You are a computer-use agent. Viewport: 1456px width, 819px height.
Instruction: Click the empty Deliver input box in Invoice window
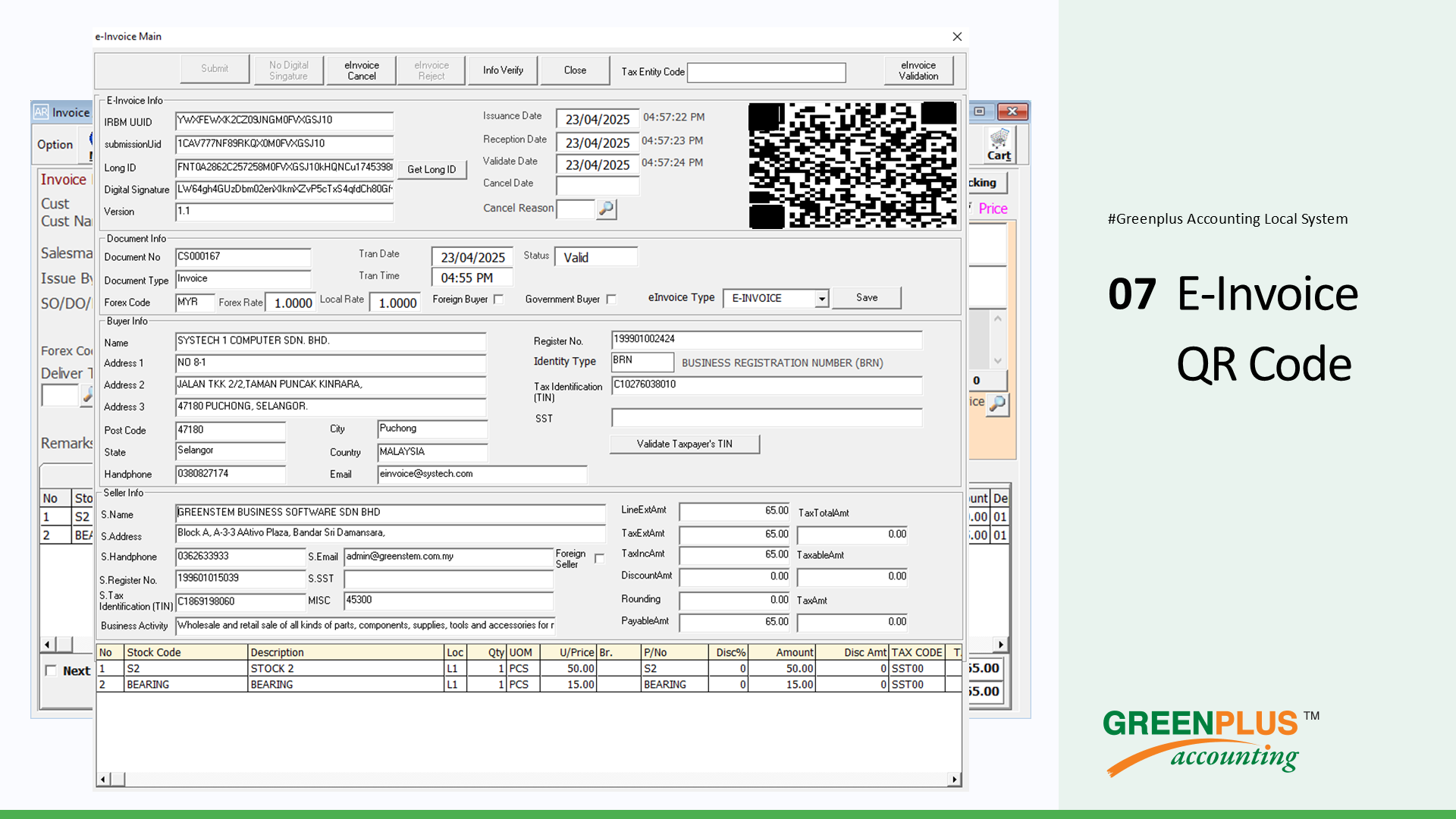point(60,395)
